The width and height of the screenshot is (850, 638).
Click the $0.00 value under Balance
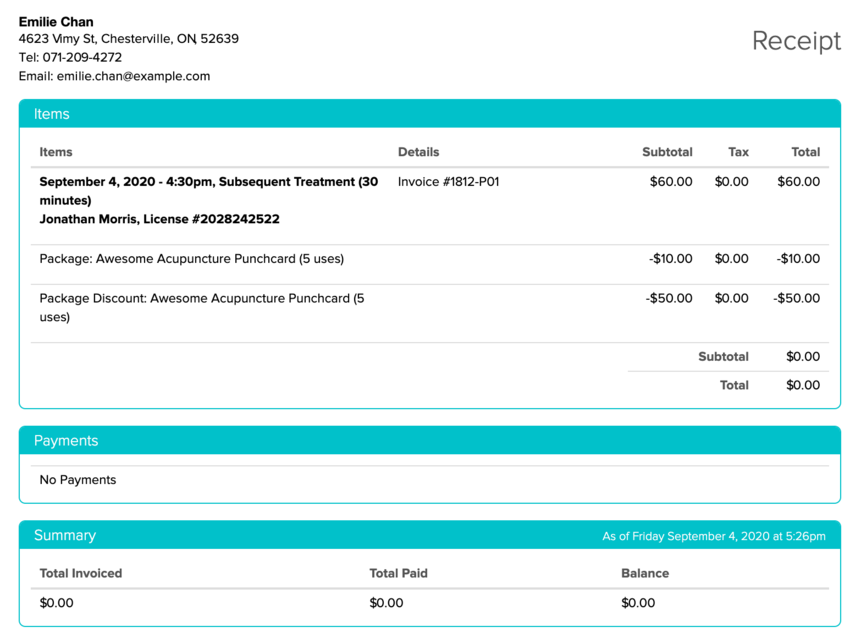coord(638,603)
